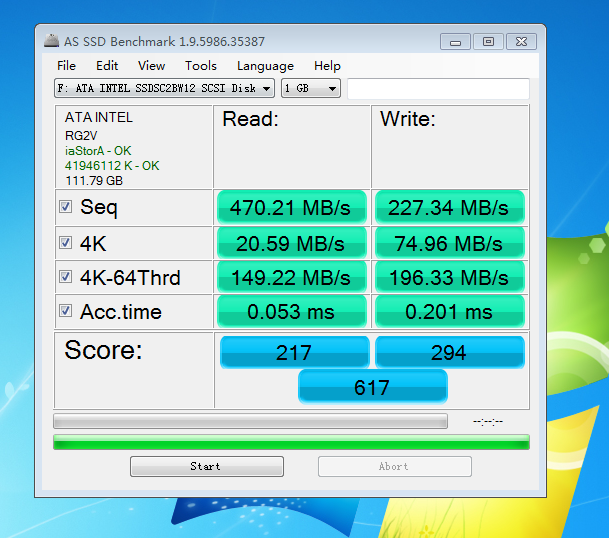Click the Seq row label
Image resolution: width=609 pixels, height=538 pixels.
pos(99,207)
